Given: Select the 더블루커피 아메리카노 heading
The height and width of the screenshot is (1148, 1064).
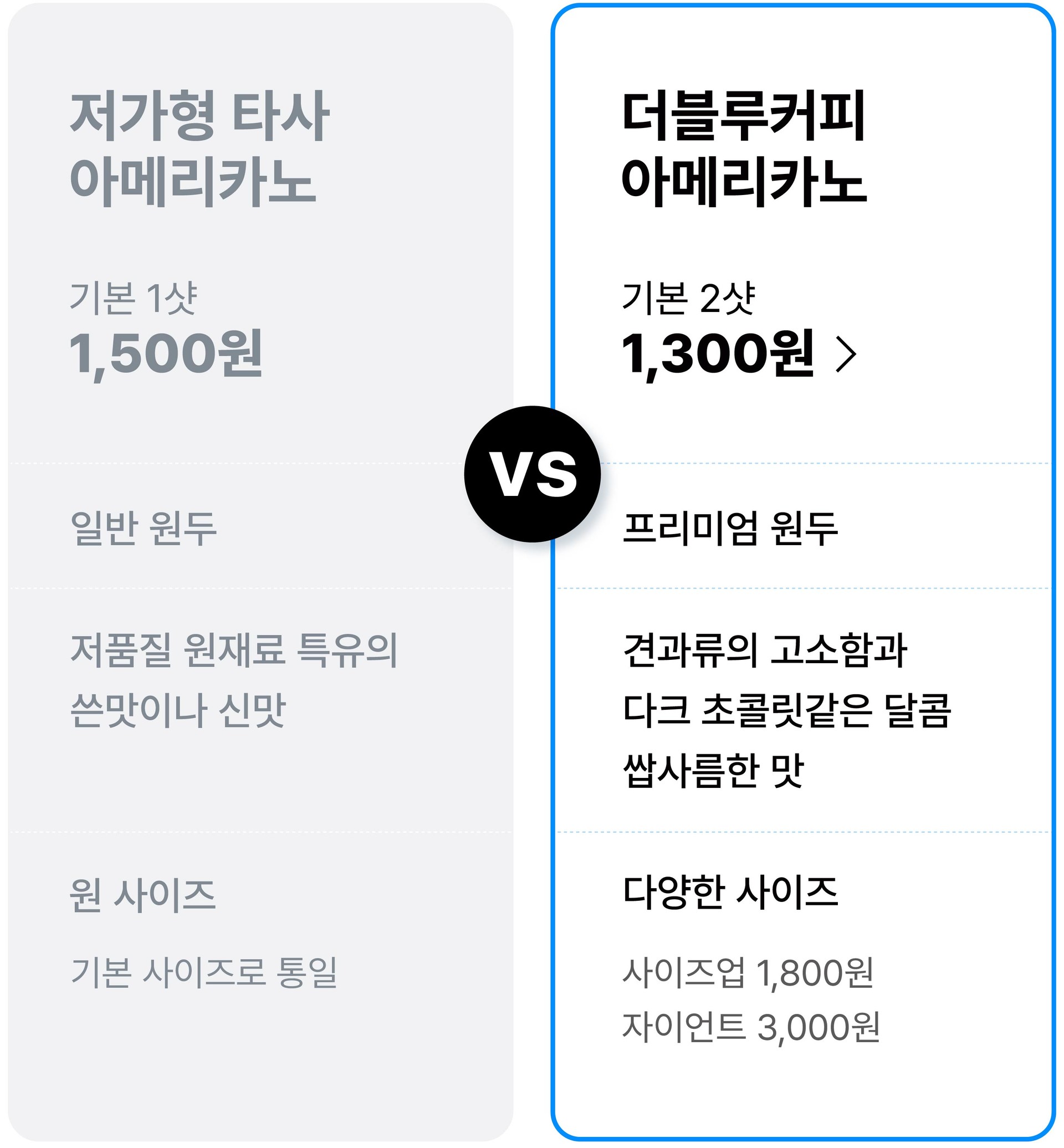Looking at the screenshot, I should point(744,148).
